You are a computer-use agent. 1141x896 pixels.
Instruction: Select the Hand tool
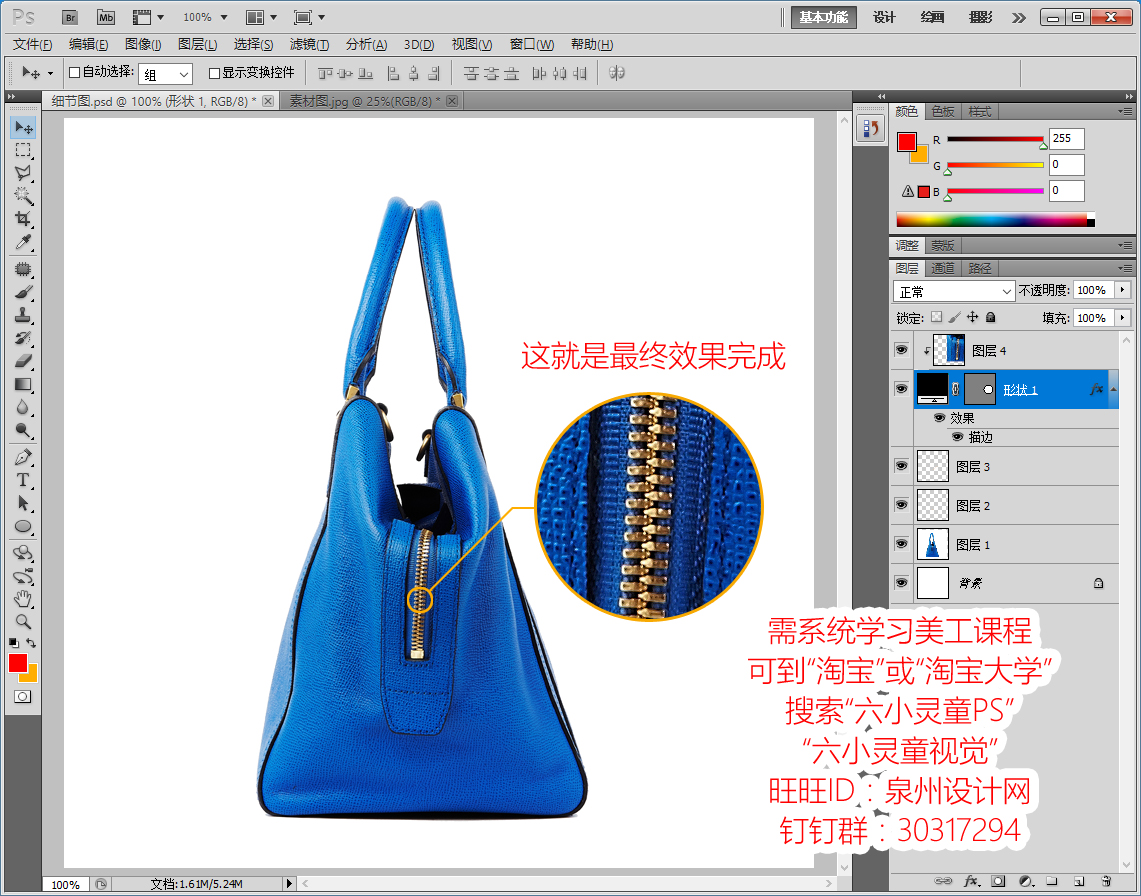point(23,599)
